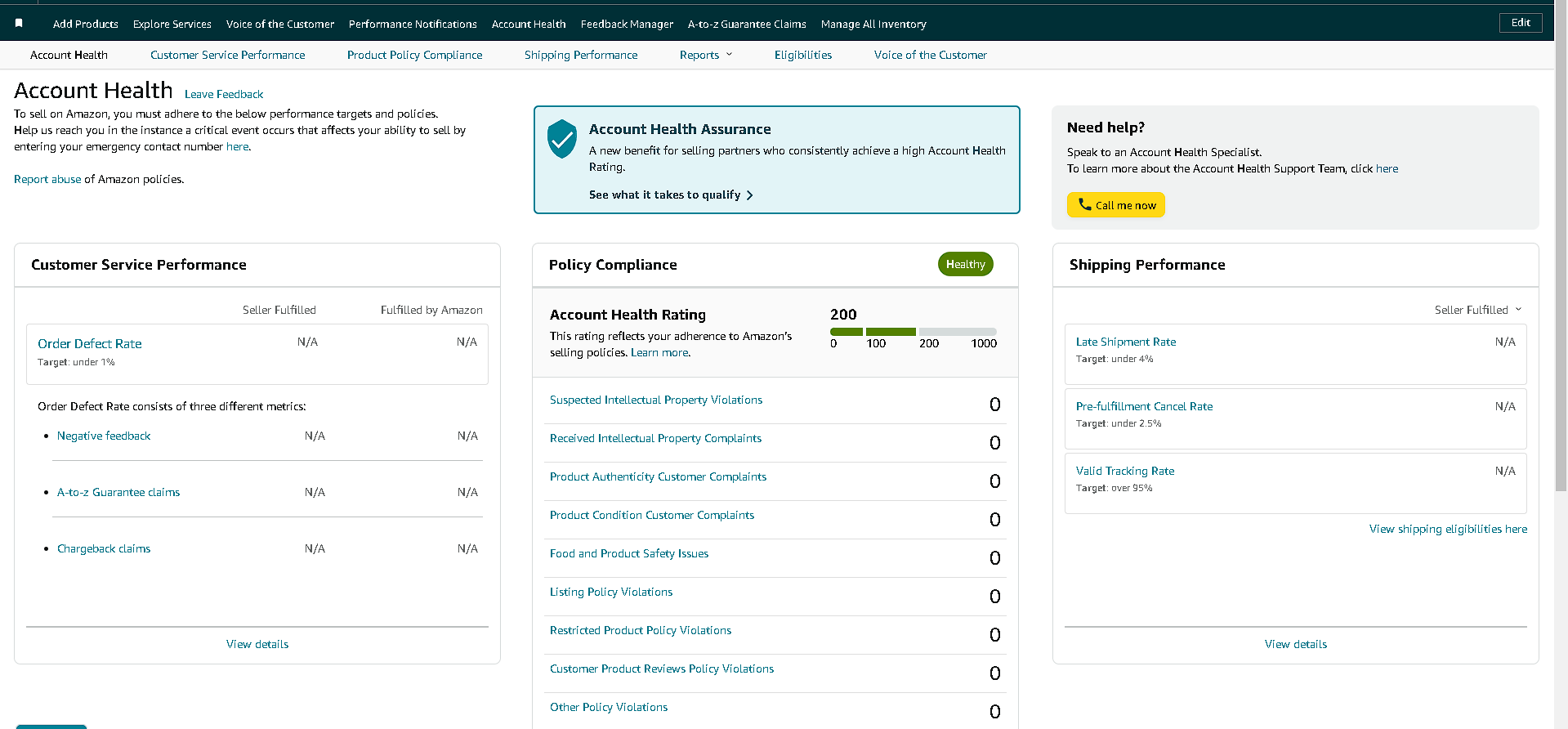Open the Late Shipment Rate link
Screen dimensions: 1568x729
click(1126, 342)
